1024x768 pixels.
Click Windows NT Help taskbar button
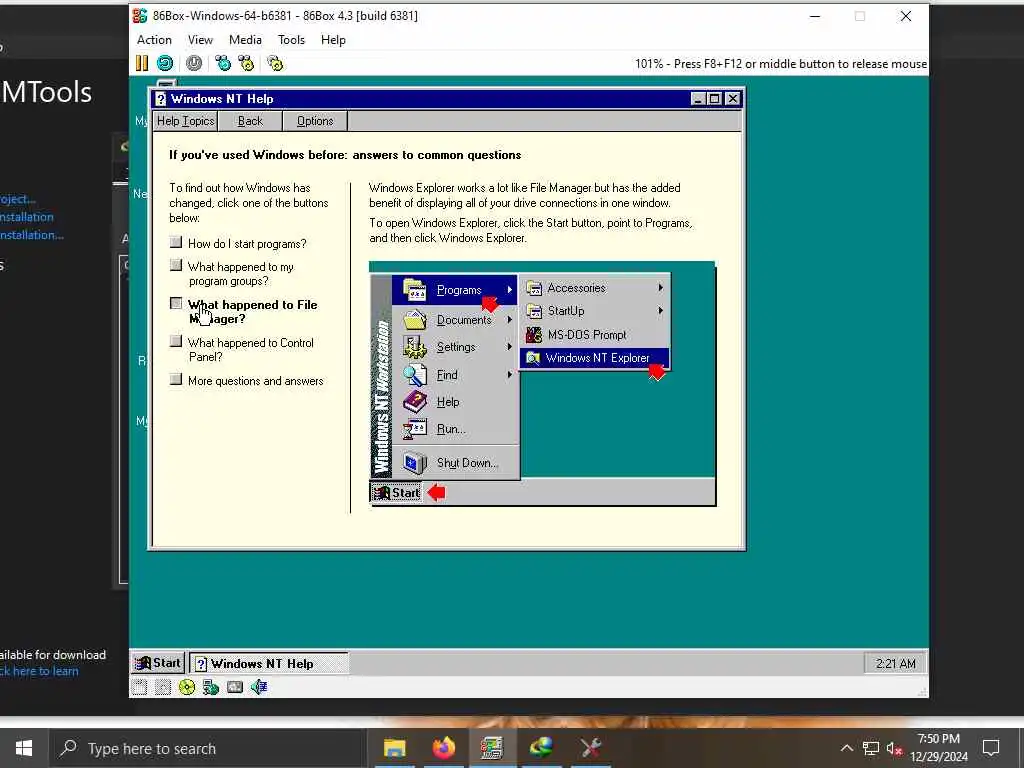(x=269, y=664)
